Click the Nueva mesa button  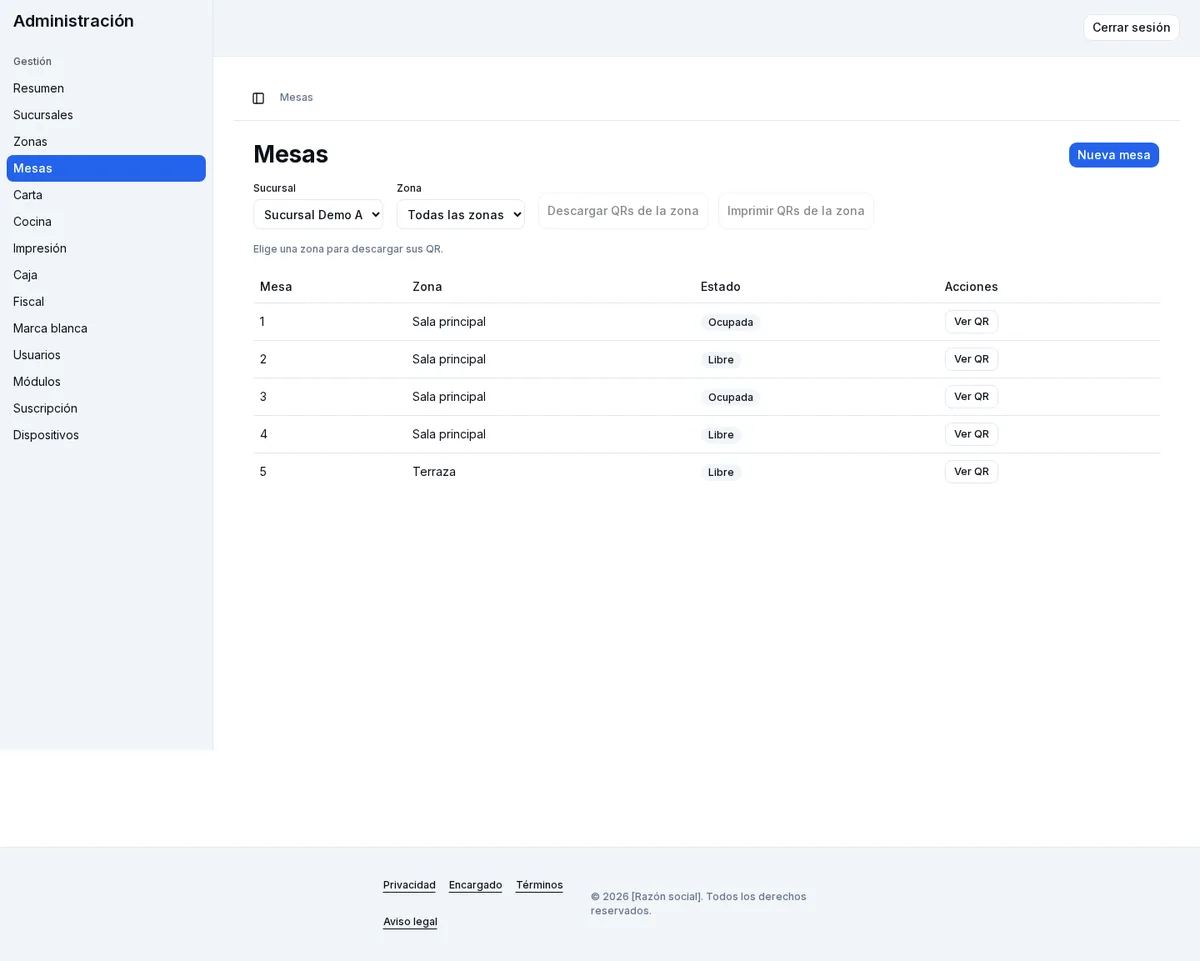click(1114, 155)
